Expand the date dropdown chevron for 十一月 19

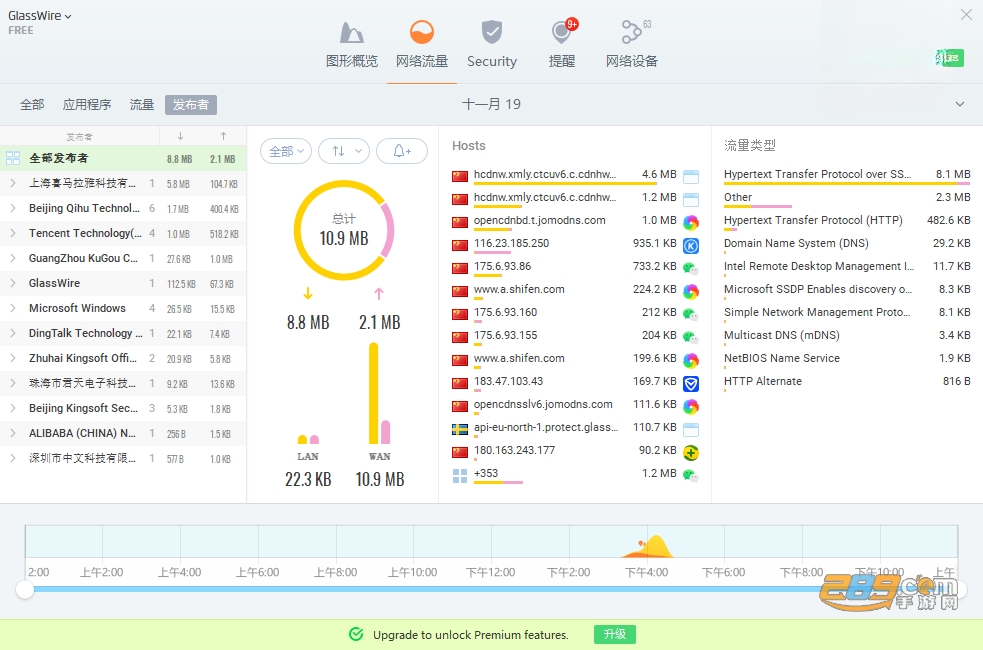click(960, 104)
